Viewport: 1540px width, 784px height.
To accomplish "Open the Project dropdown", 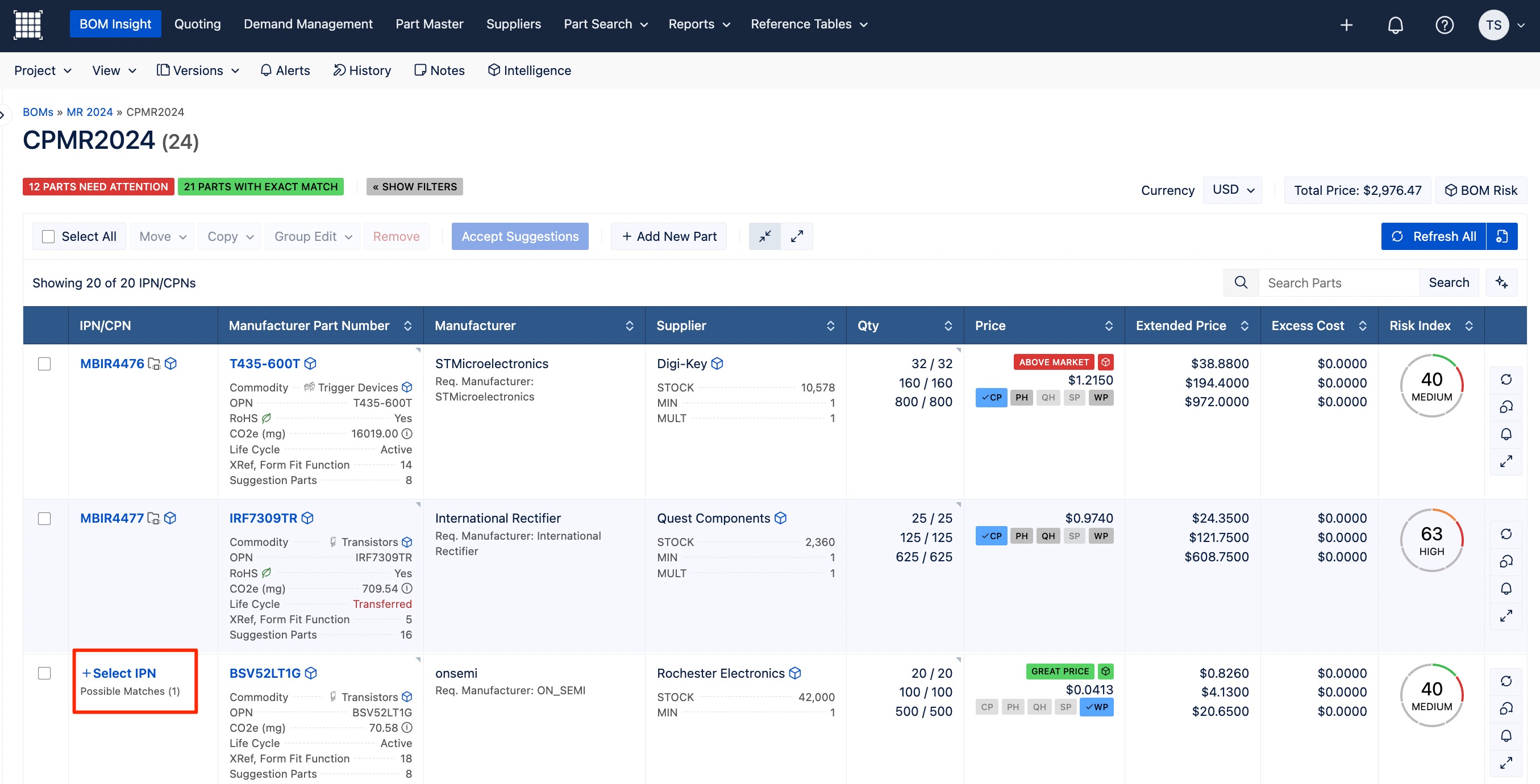I will click(43, 70).
